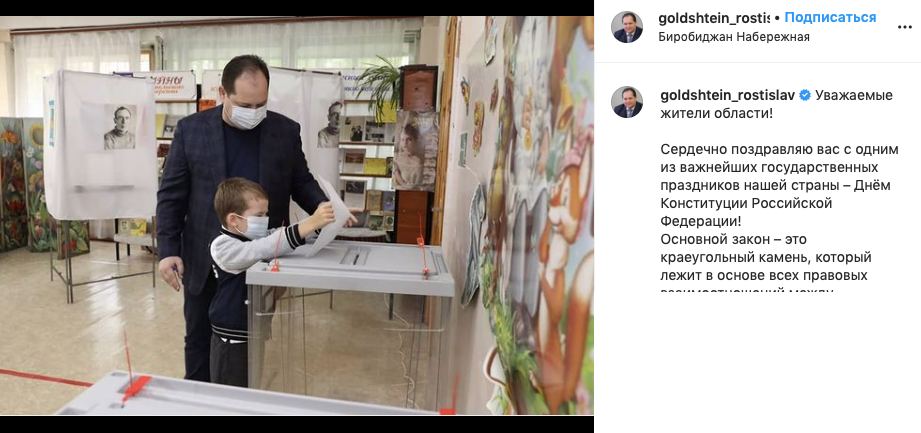This screenshot has width=921, height=433.
Task: Click the cartoon mural on the wall
Action: (x=536, y=217)
